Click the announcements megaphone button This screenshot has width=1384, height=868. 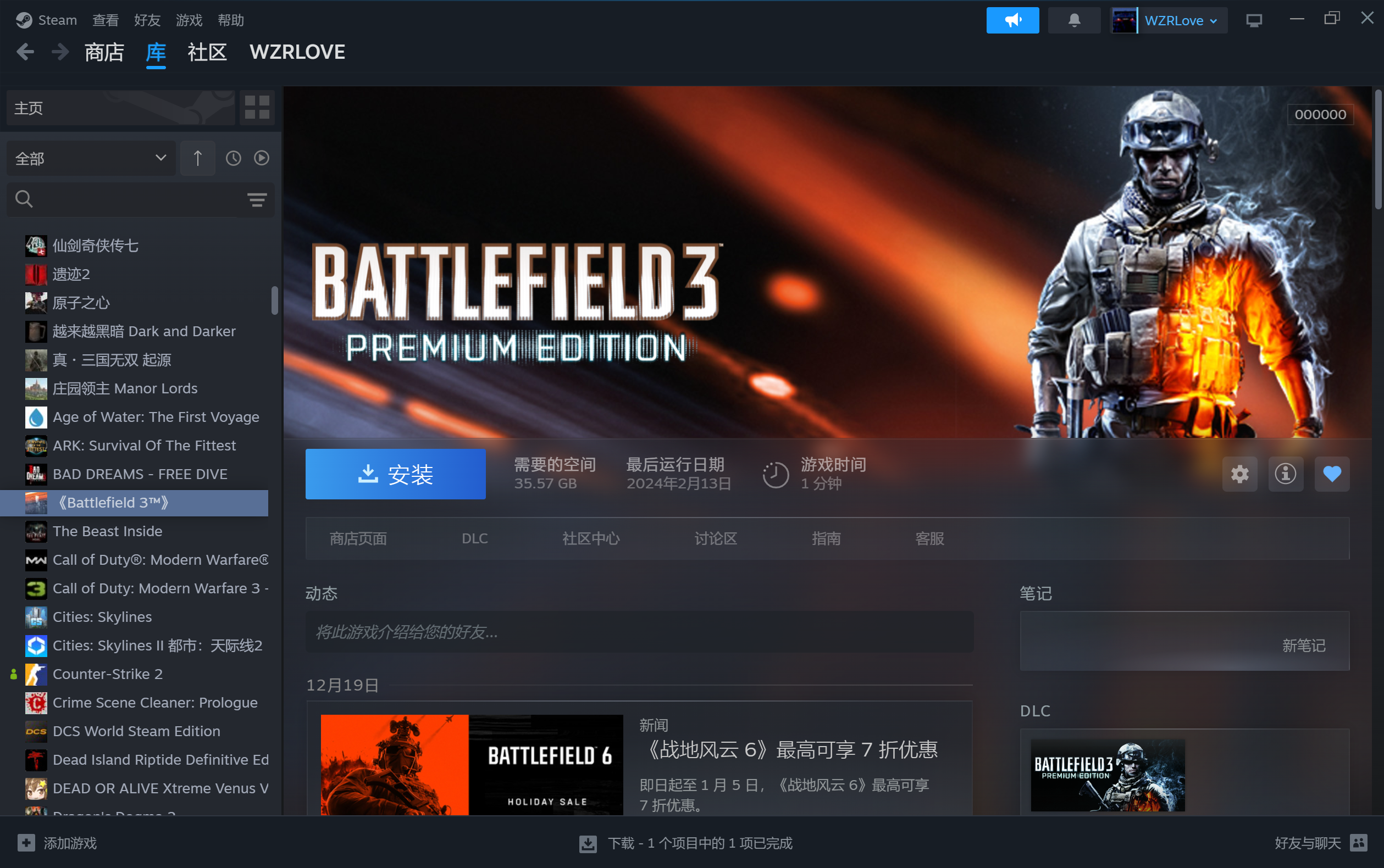tap(1012, 20)
